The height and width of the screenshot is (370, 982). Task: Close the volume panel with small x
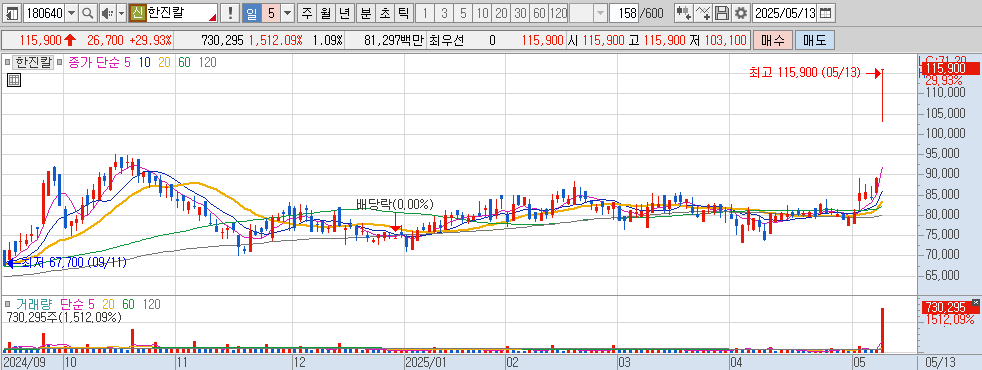pos(976,303)
